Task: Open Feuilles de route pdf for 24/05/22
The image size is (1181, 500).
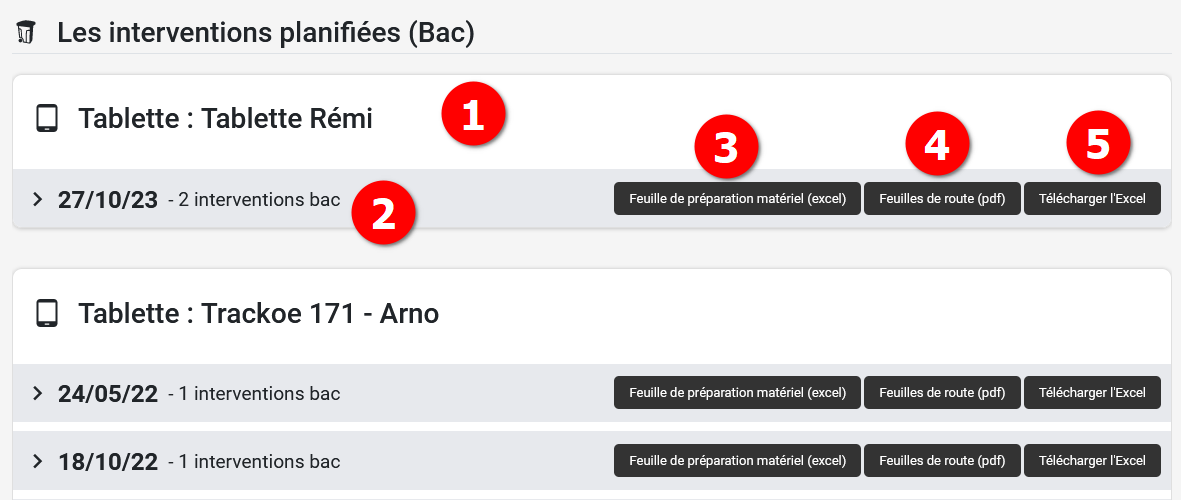Action: (x=942, y=393)
